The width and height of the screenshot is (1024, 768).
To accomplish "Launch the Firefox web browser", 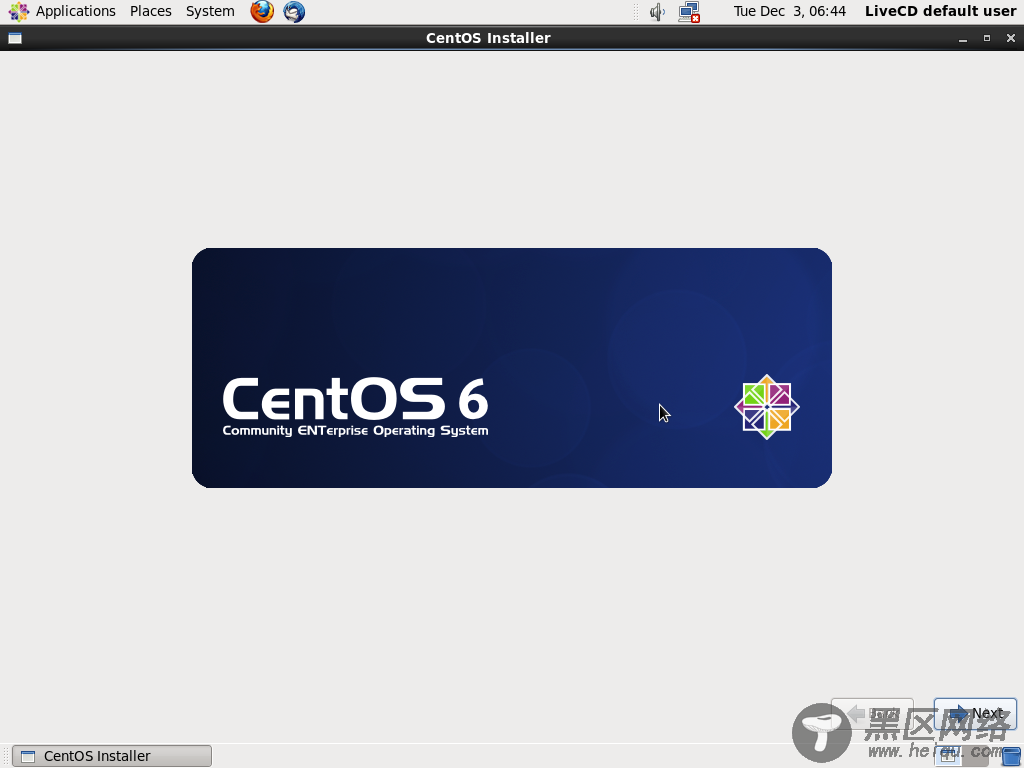I will (x=262, y=11).
